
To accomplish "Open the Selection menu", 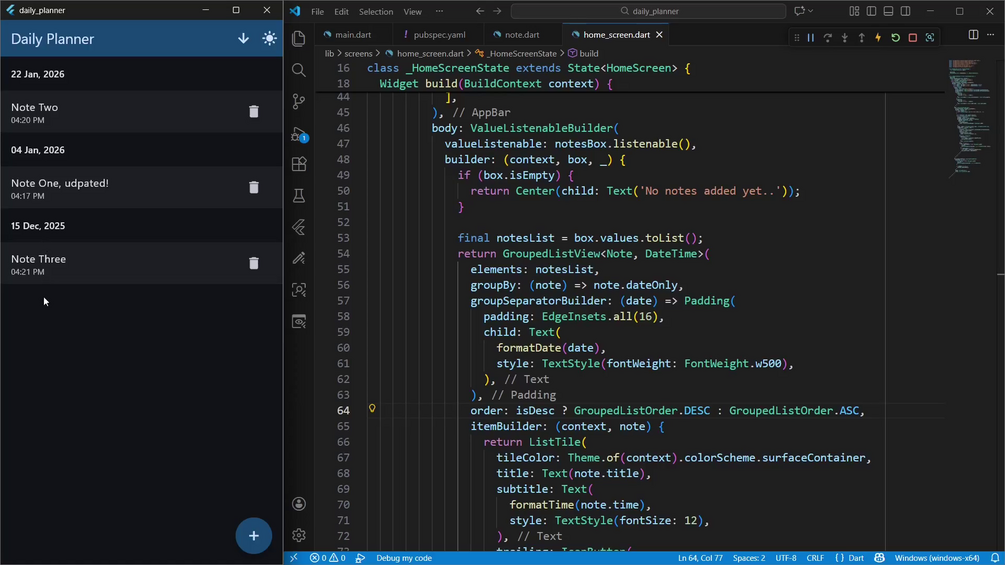I will click(376, 12).
